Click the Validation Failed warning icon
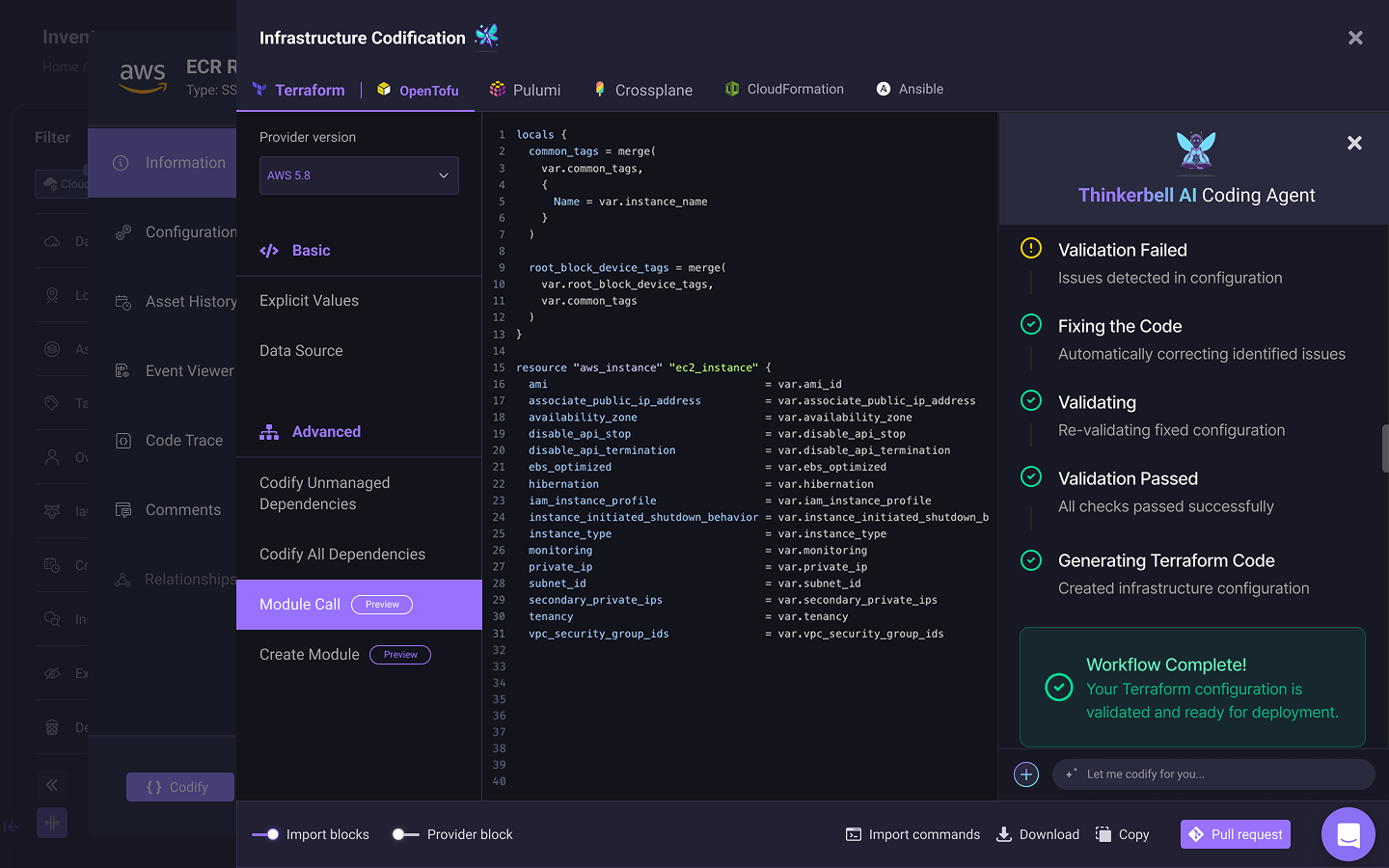Image resolution: width=1389 pixels, height=868 pixels. (1031, 248)
